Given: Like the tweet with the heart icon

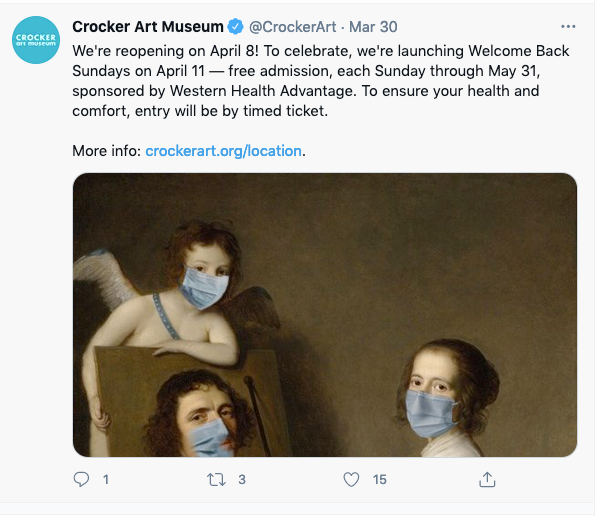Looking at the screenshot, I should click(351, 480).
